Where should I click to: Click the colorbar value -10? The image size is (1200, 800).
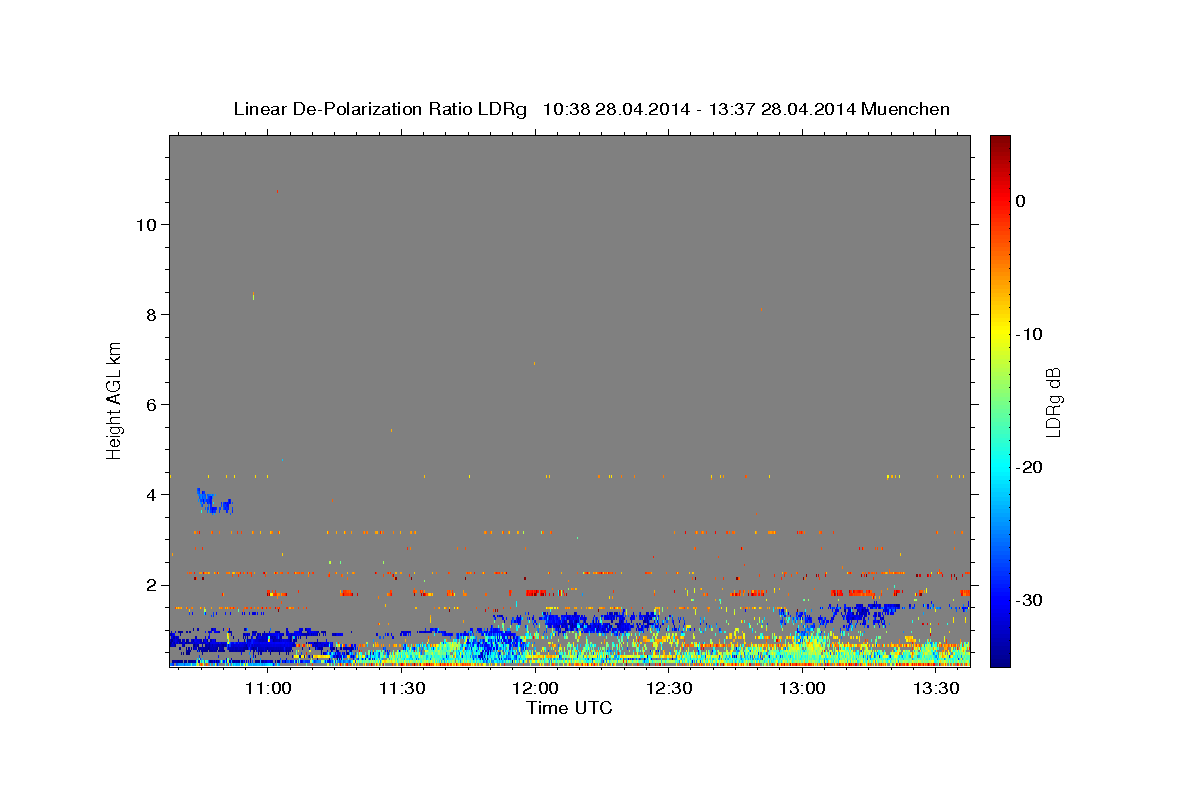[1030, 334]
